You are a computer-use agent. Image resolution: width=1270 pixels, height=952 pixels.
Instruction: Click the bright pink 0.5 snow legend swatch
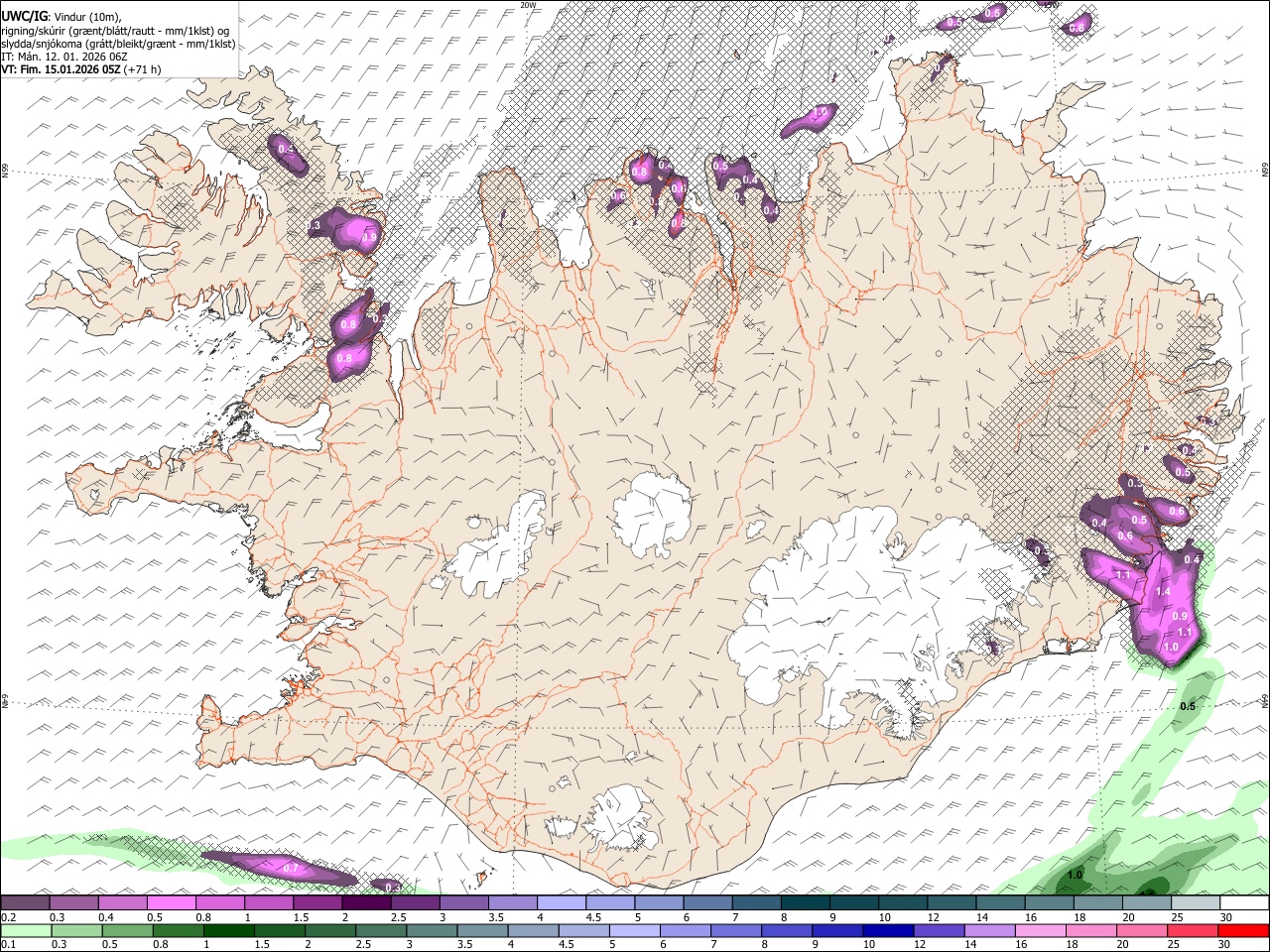(x=172, y=902)
